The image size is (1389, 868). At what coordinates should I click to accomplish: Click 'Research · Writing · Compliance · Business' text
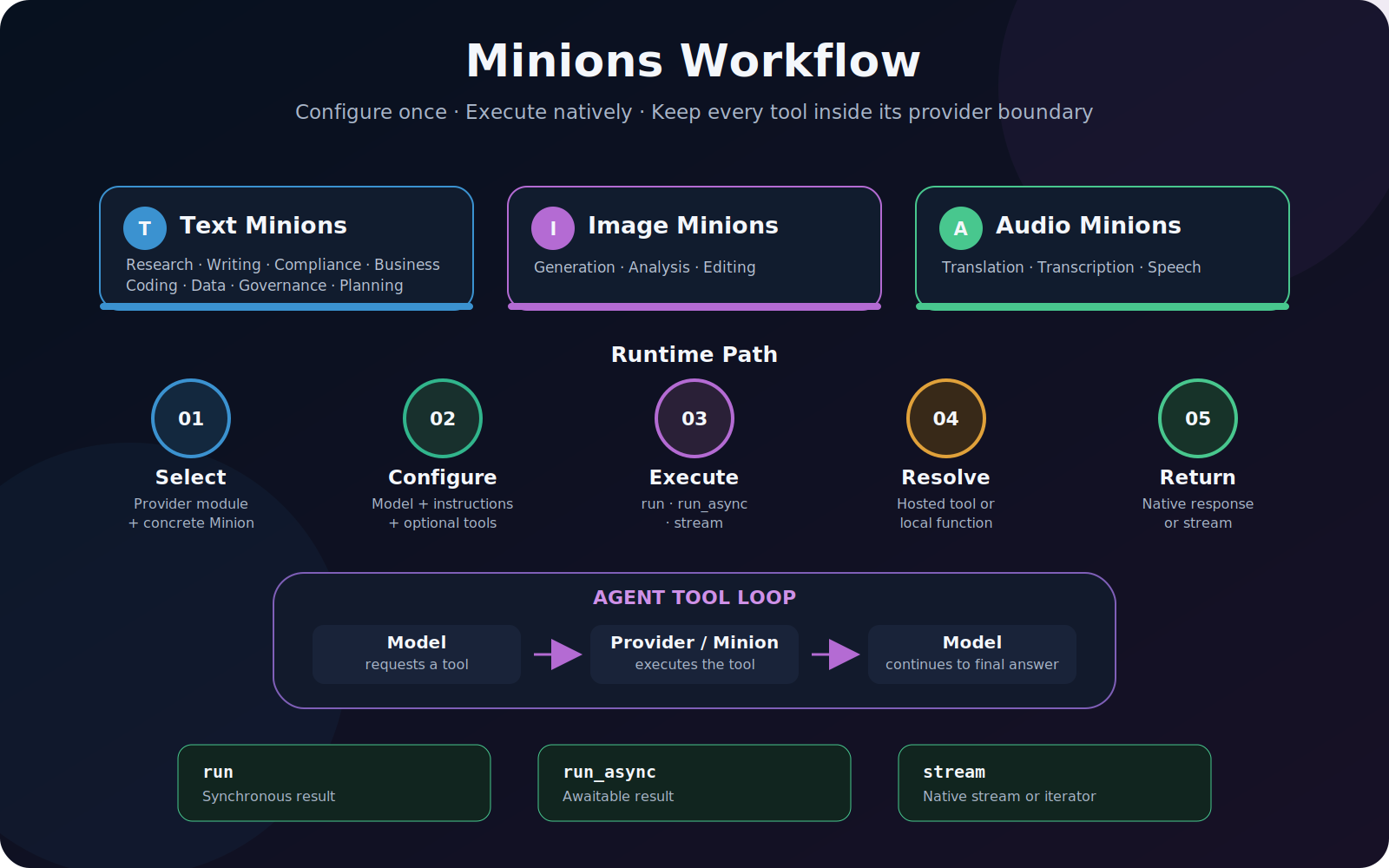[x=283, y=265]
